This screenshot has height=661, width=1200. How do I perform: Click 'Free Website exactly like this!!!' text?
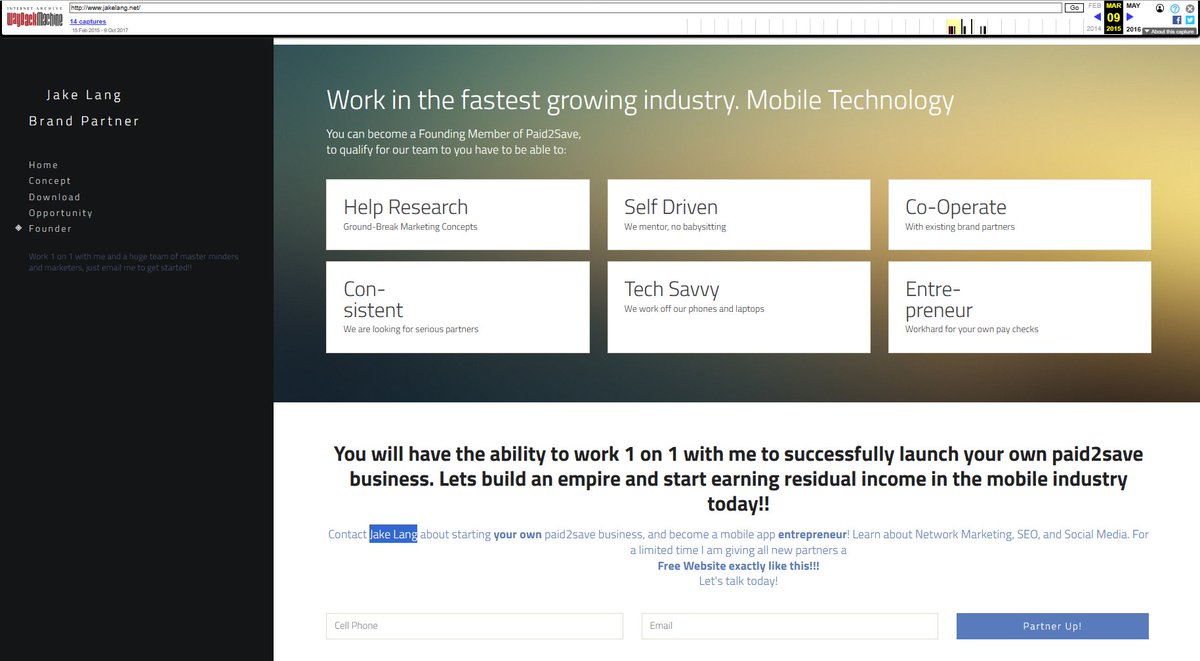738,566
